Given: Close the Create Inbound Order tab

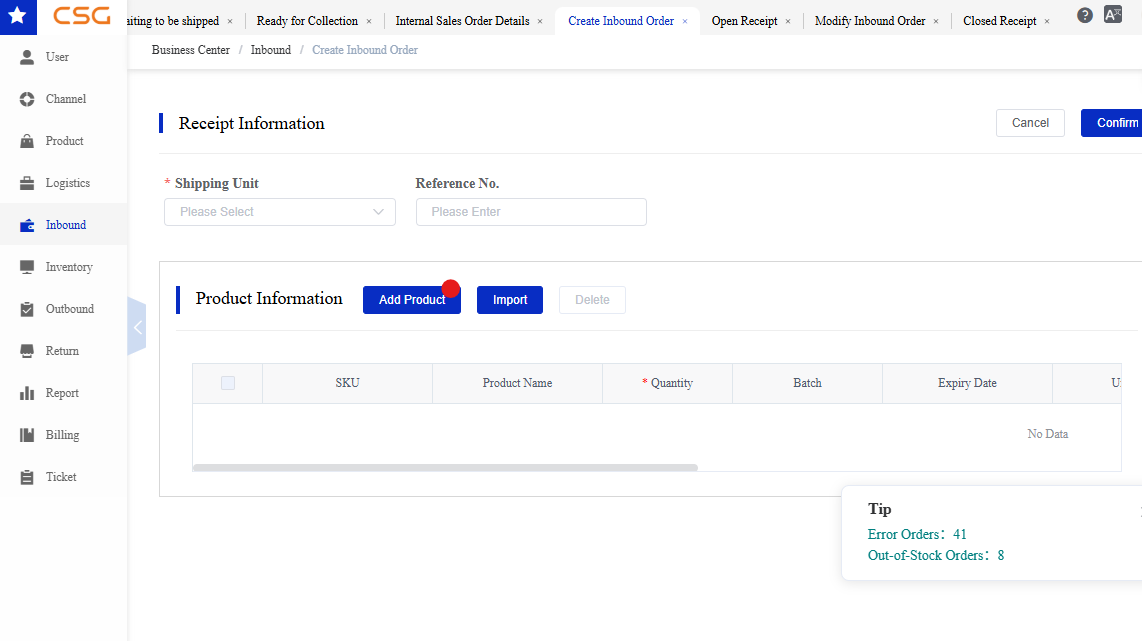Looking at the screenshot, I should click(685, 22).
